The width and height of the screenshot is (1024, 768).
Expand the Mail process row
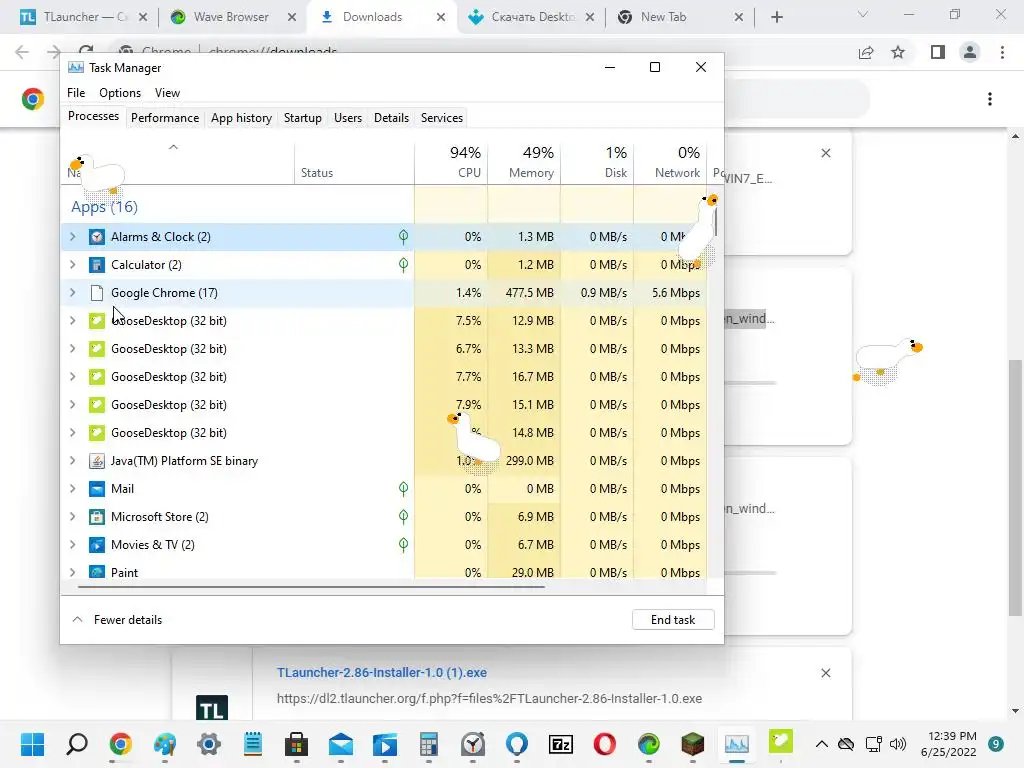click(x=72, y=489)
